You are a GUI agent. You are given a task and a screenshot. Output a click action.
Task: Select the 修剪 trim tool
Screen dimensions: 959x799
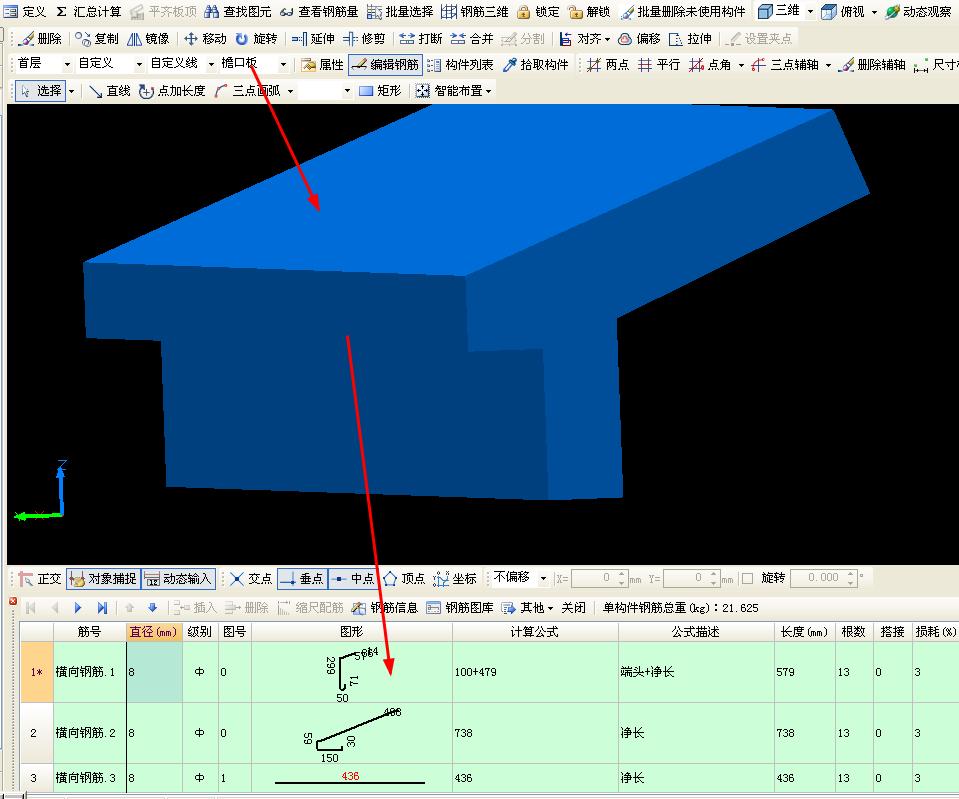(x=364, y=39)
